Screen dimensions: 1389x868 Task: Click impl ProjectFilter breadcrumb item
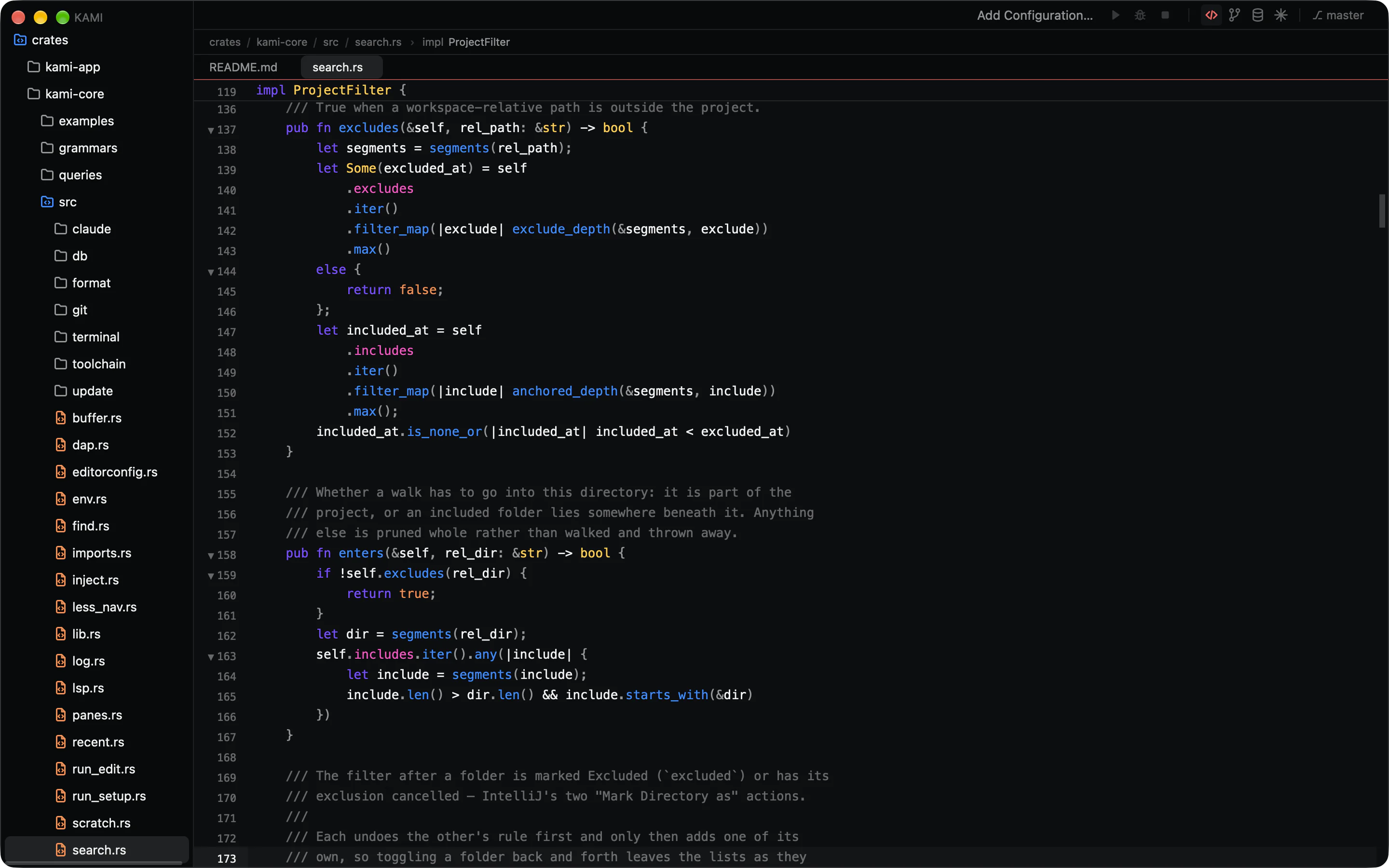tap(465, 42)
